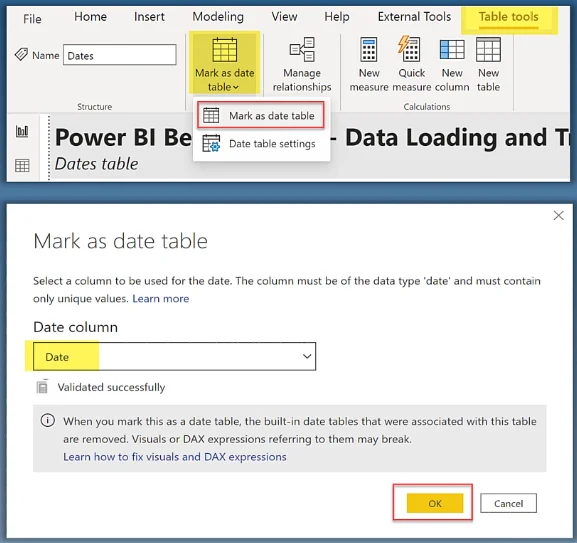This screenshot has height=543, width=577.
Task: Switch to the Modeling tab
Action: [x=218, y=17]
